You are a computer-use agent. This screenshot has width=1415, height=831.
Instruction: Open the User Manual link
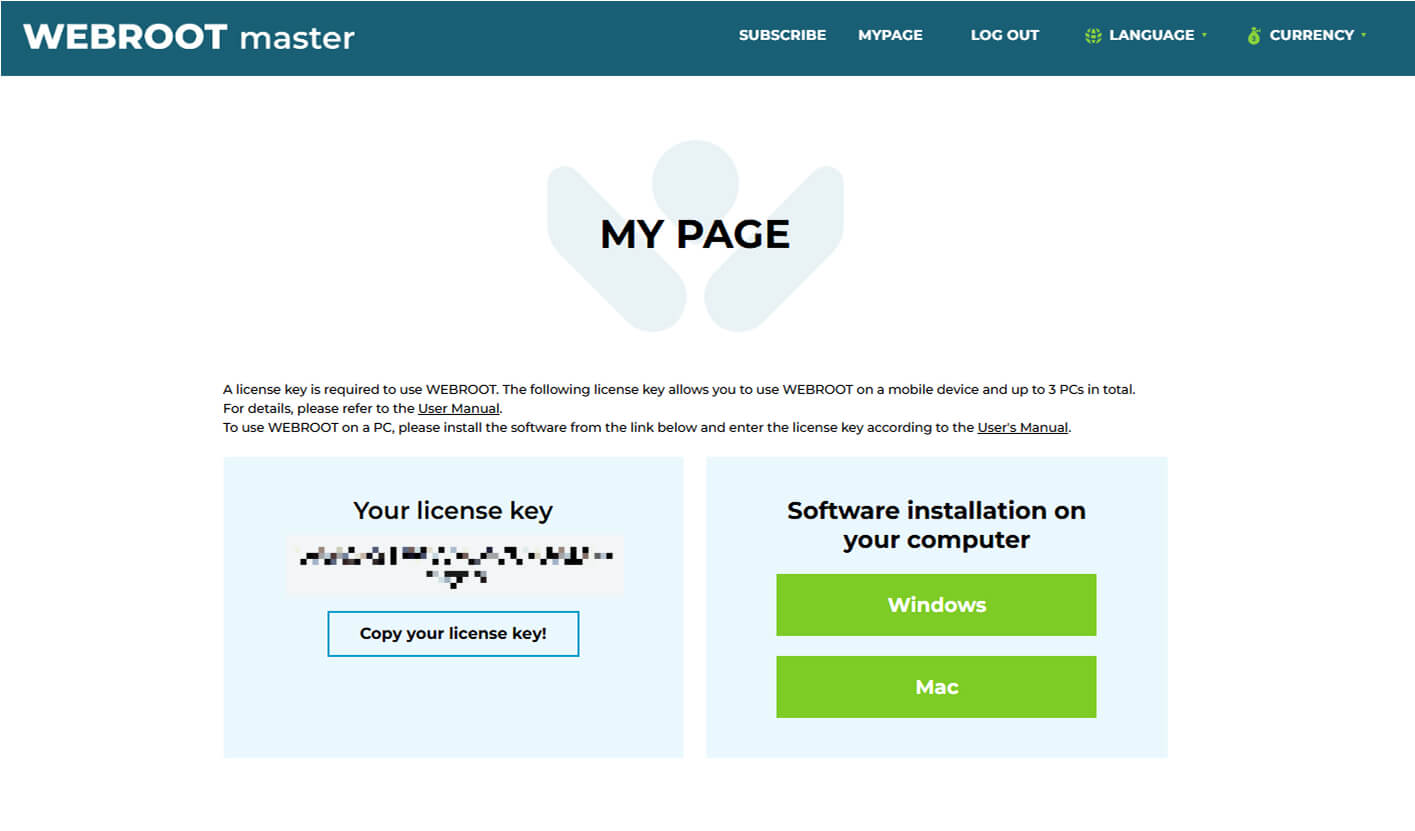(458, 408)
